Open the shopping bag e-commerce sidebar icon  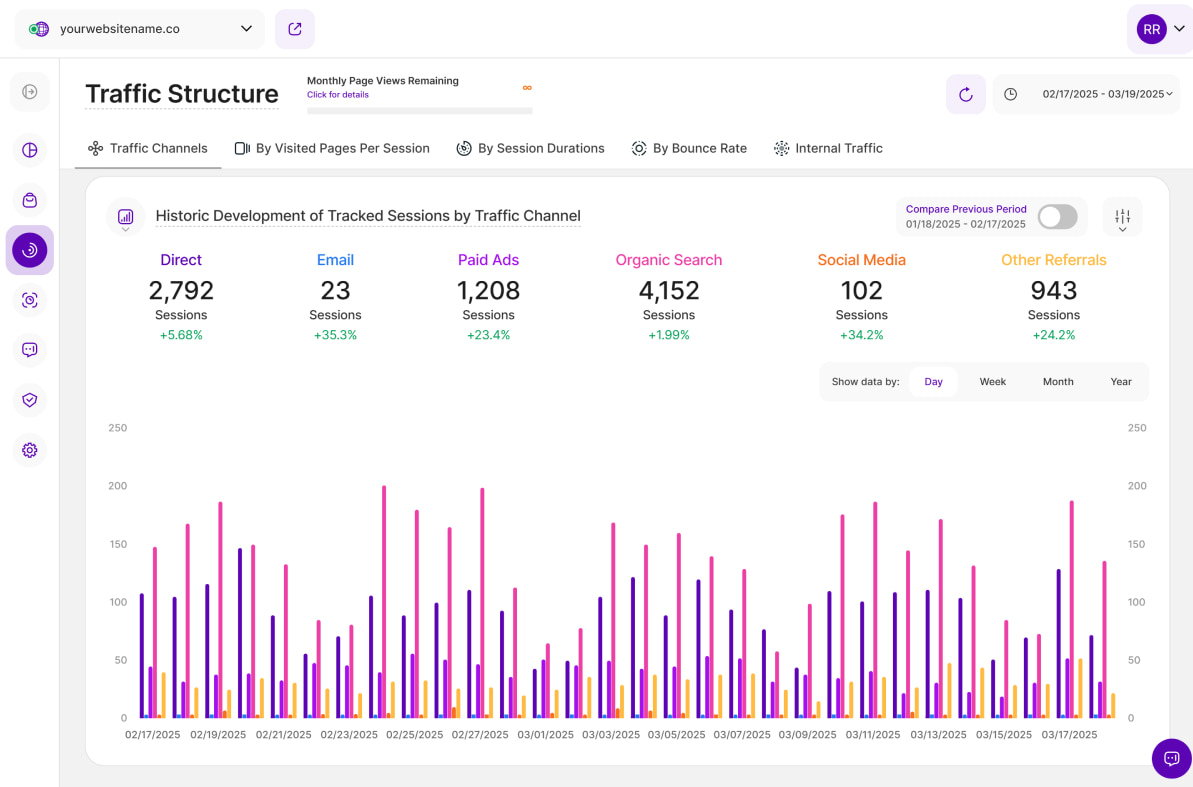click(30, 200)
